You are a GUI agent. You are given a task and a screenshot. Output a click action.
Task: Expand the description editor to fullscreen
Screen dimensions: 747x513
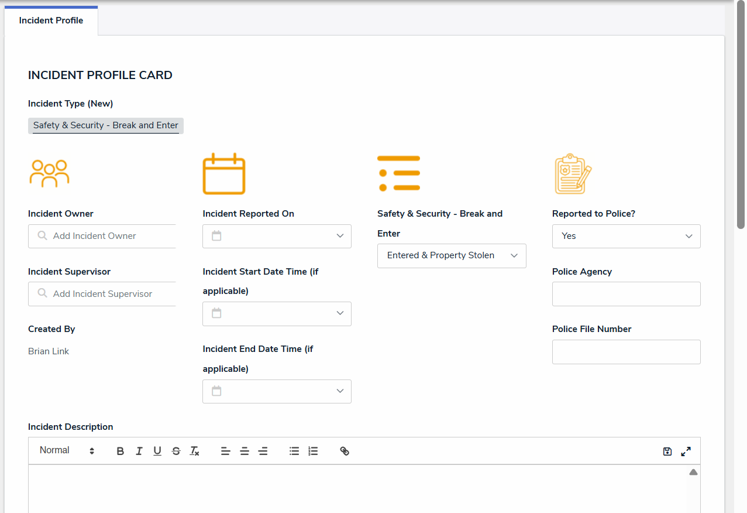click(686, 451)
